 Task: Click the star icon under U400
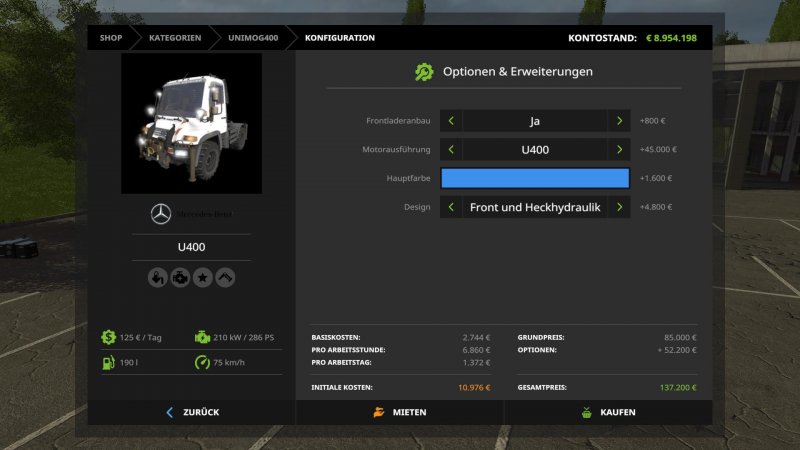[203, 278]
